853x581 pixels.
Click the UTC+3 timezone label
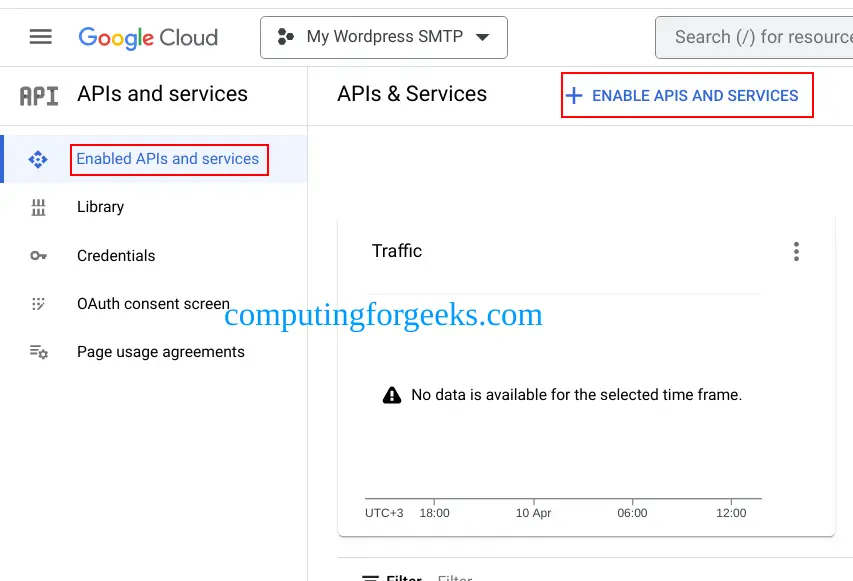click(x=384, y=513)
